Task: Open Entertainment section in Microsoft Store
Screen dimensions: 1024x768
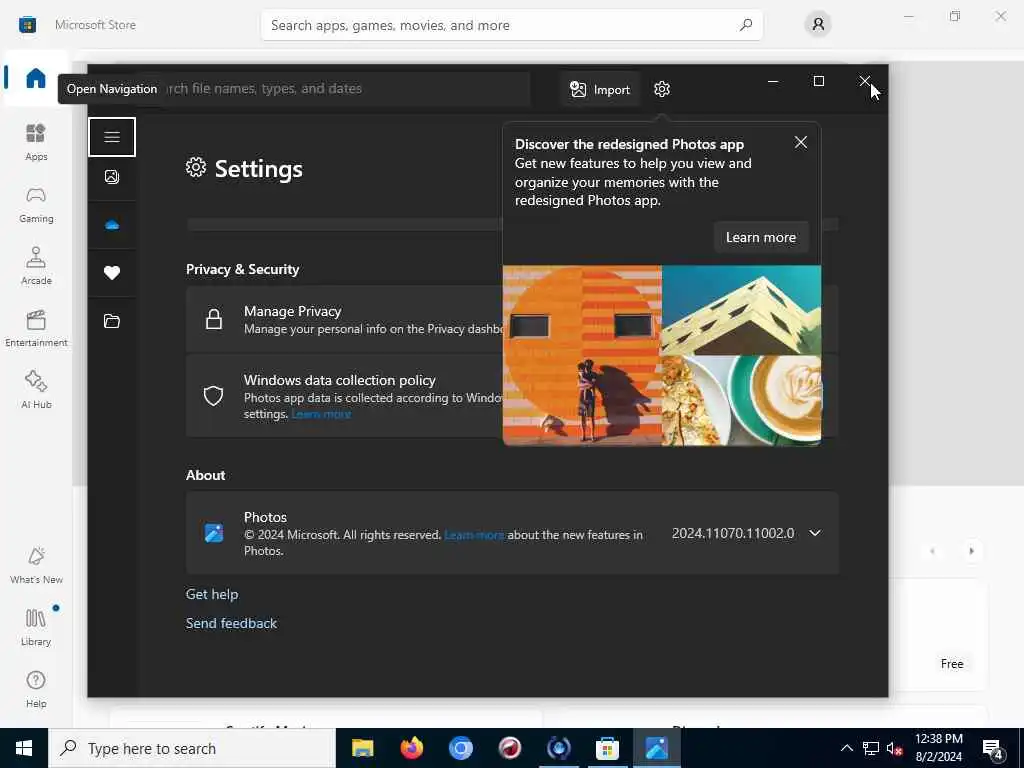Action: click(x=36, y=328)
